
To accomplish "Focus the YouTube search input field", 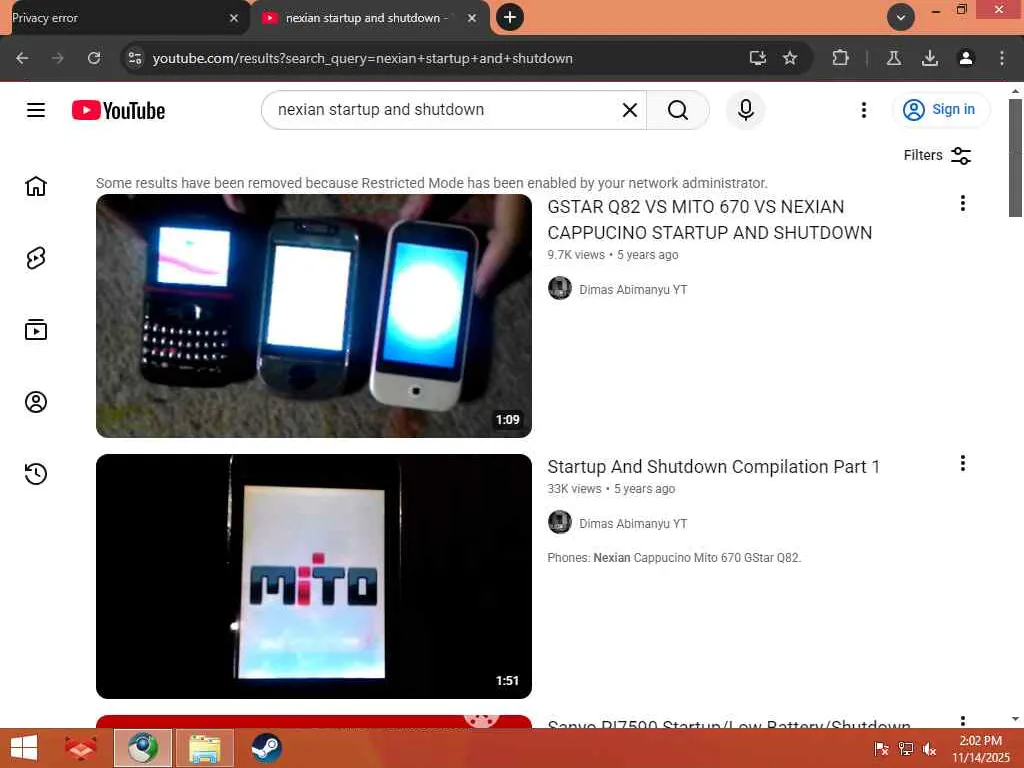I will 444,110.
